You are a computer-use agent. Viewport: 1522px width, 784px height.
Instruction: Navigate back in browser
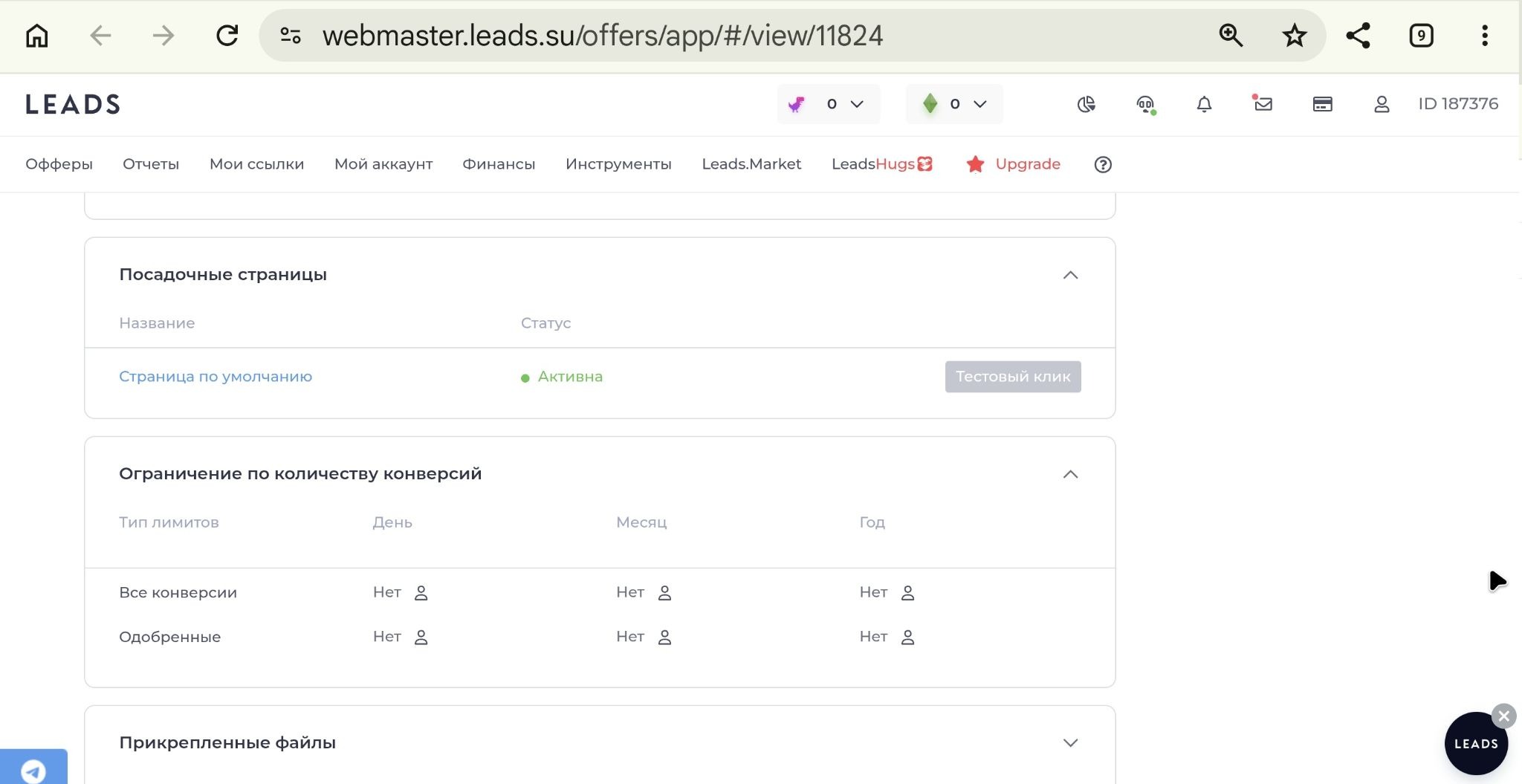100,36
